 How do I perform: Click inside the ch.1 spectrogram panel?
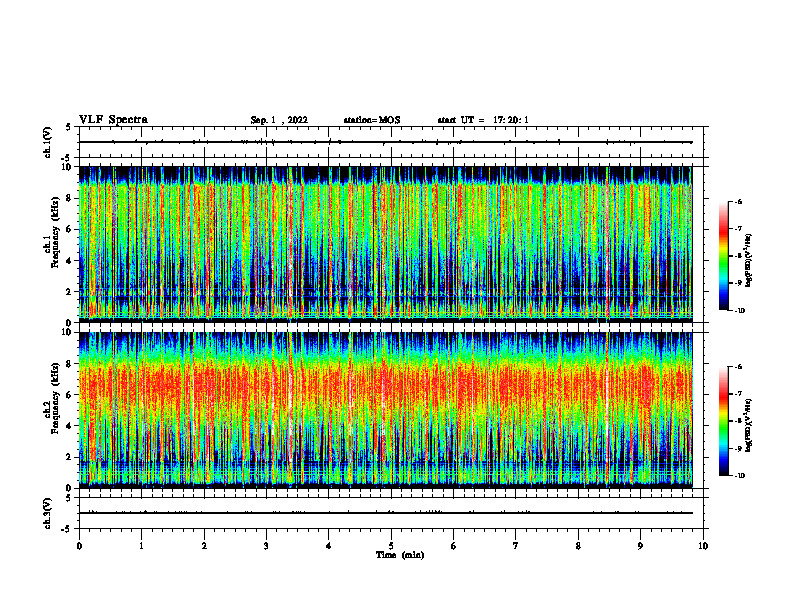pos(386,244)
